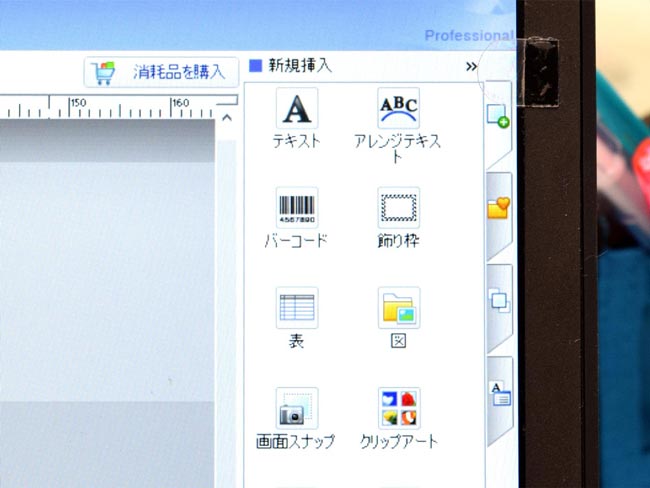Insert Arranged Text (アレンジテキスト)
This screenshot has width=650, height=488.
tap(398, 109)
